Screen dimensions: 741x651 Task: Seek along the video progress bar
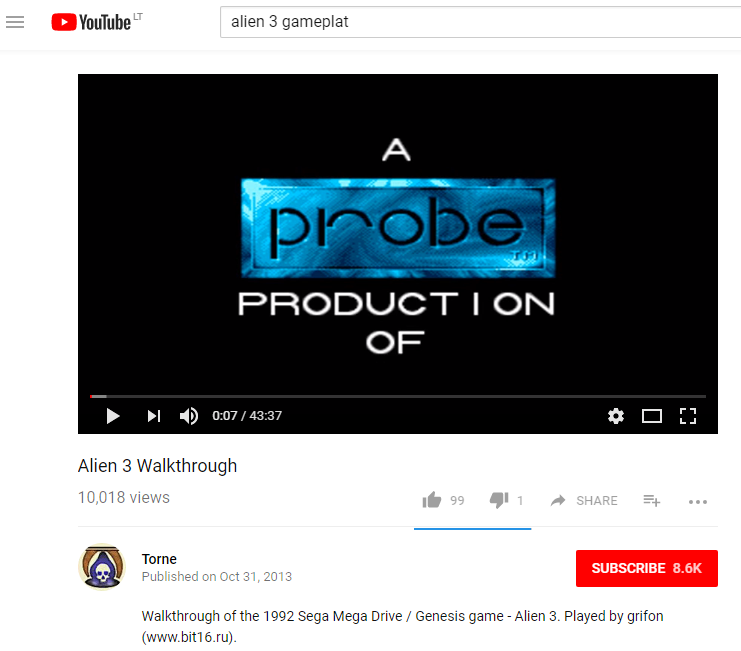pos(398,396)
